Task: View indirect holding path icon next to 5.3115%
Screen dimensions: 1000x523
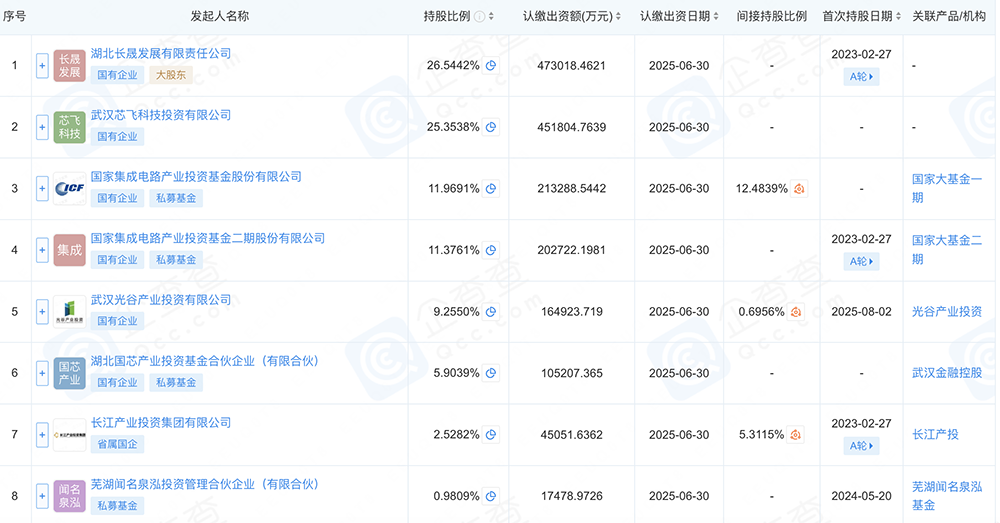Action: pos(795,435)
